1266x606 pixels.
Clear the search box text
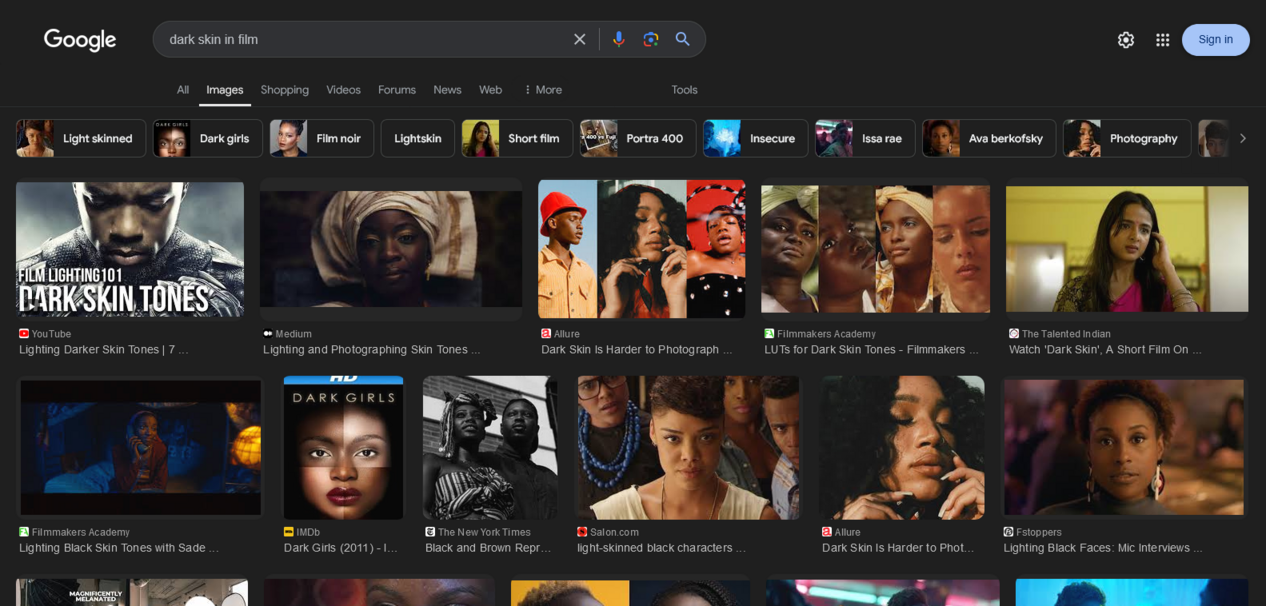click(579, 39)
